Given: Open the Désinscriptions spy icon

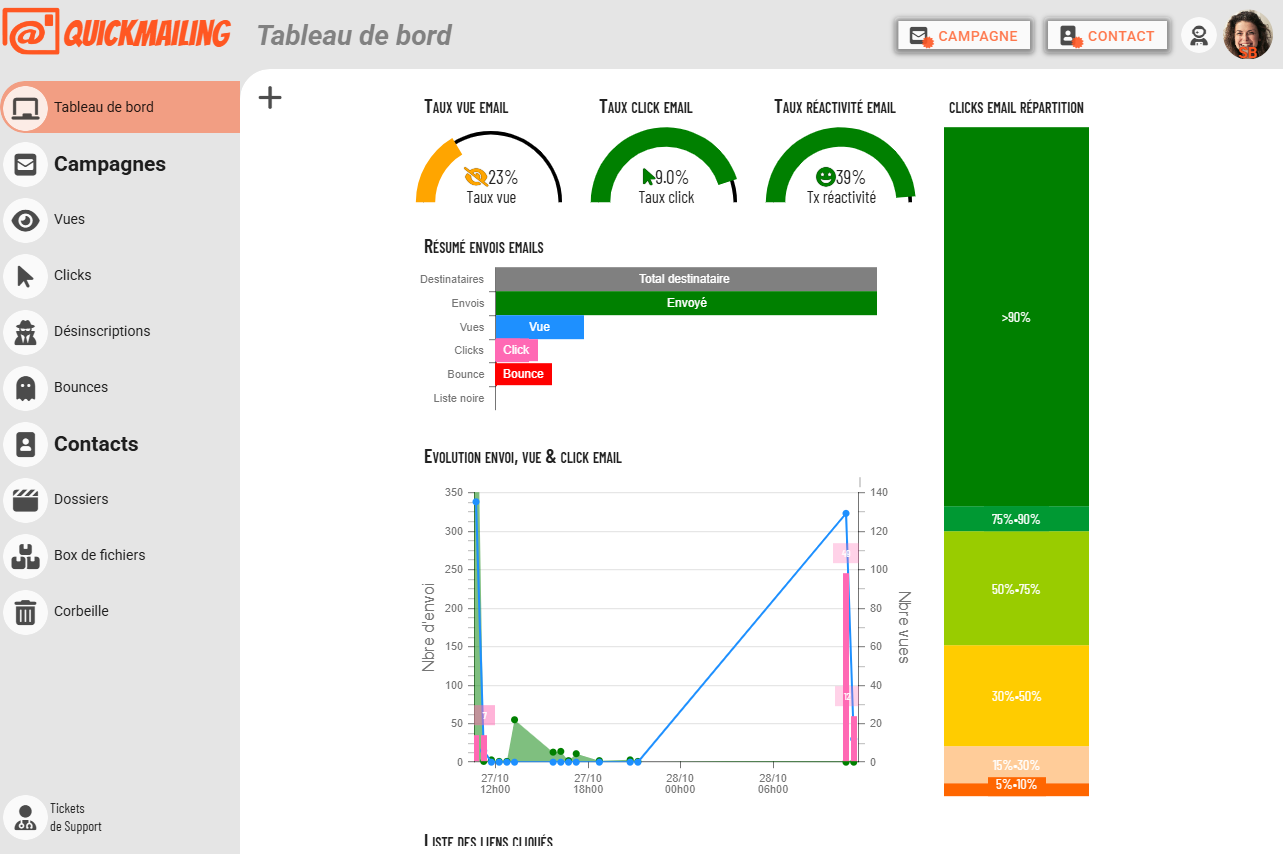Looking at the screenshot, I should click(26, 332).
